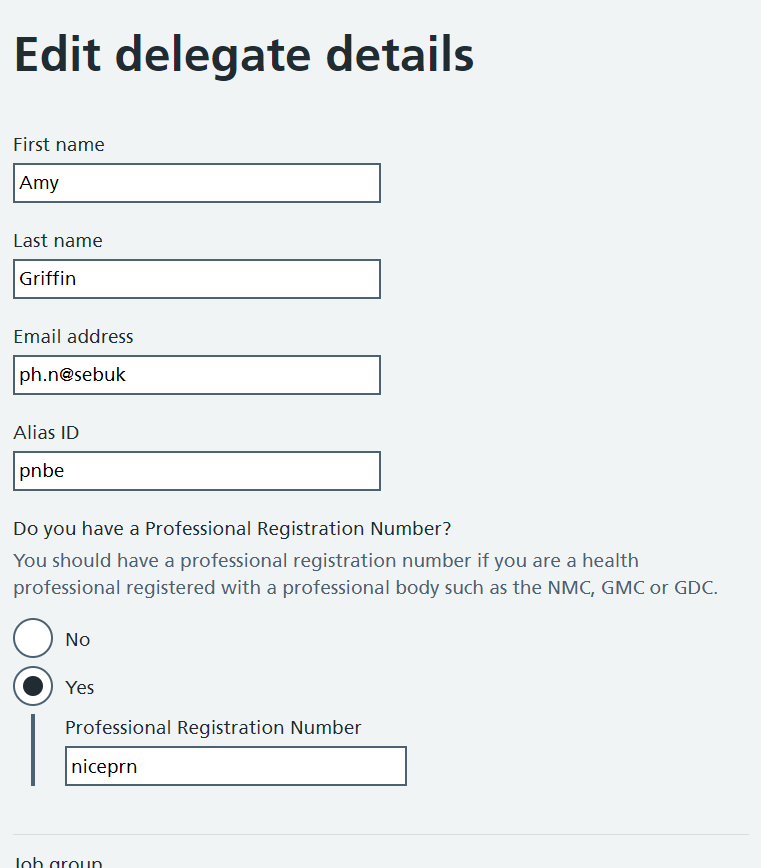Click the vertical bar beside the conditional PRN field

pyautogui.click(x=33, y=750)
